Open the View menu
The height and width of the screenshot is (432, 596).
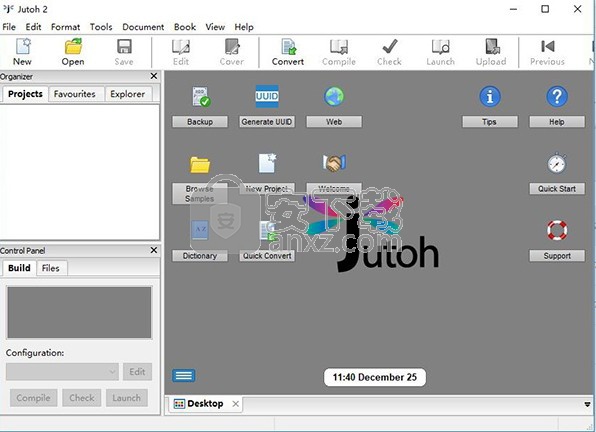[215, 27]
